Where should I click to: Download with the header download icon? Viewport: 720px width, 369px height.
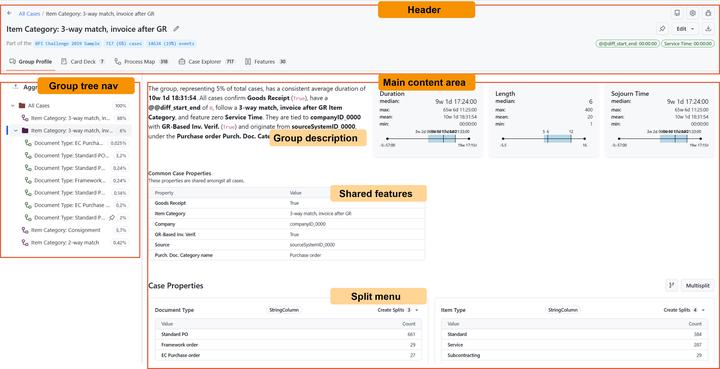tap(709, 28)
